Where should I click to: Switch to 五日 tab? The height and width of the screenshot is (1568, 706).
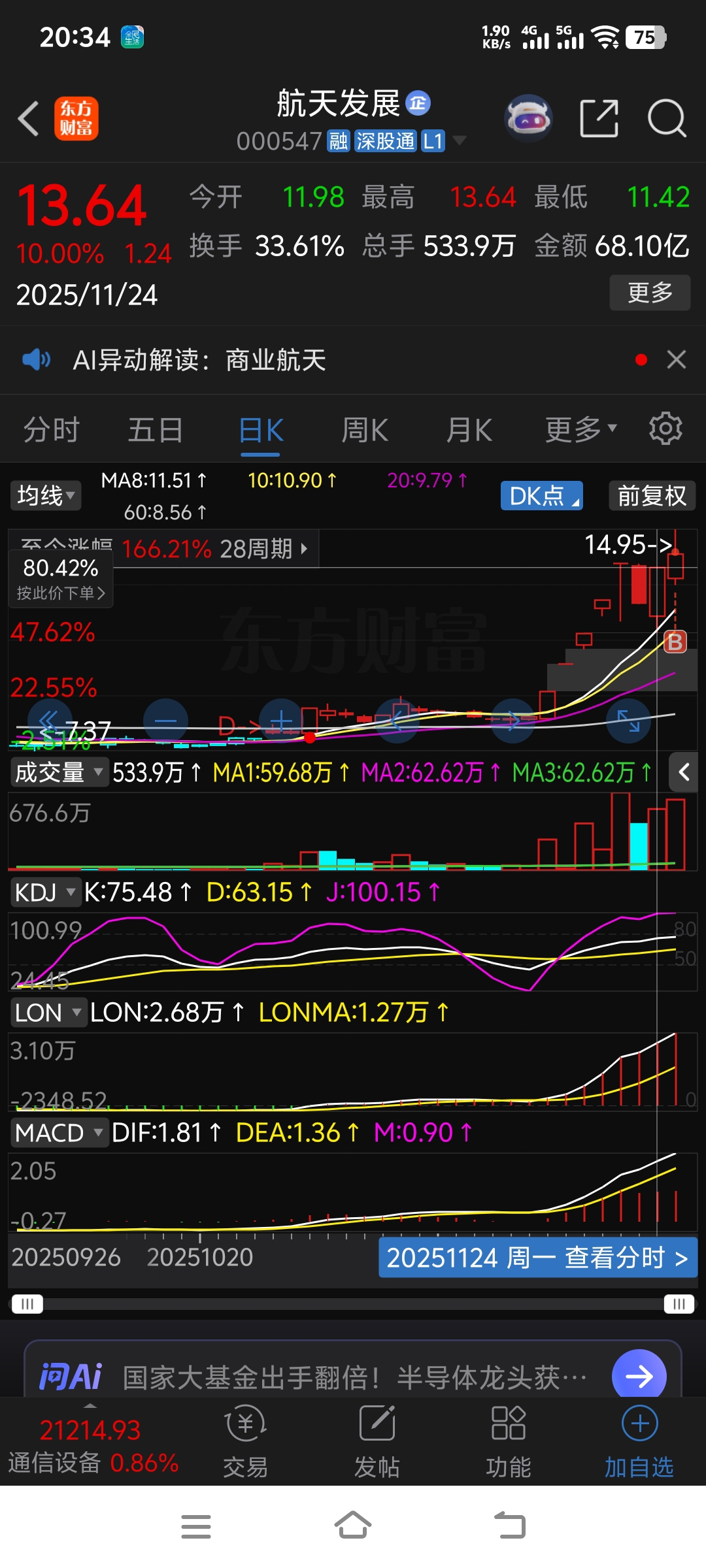(156, 430)
